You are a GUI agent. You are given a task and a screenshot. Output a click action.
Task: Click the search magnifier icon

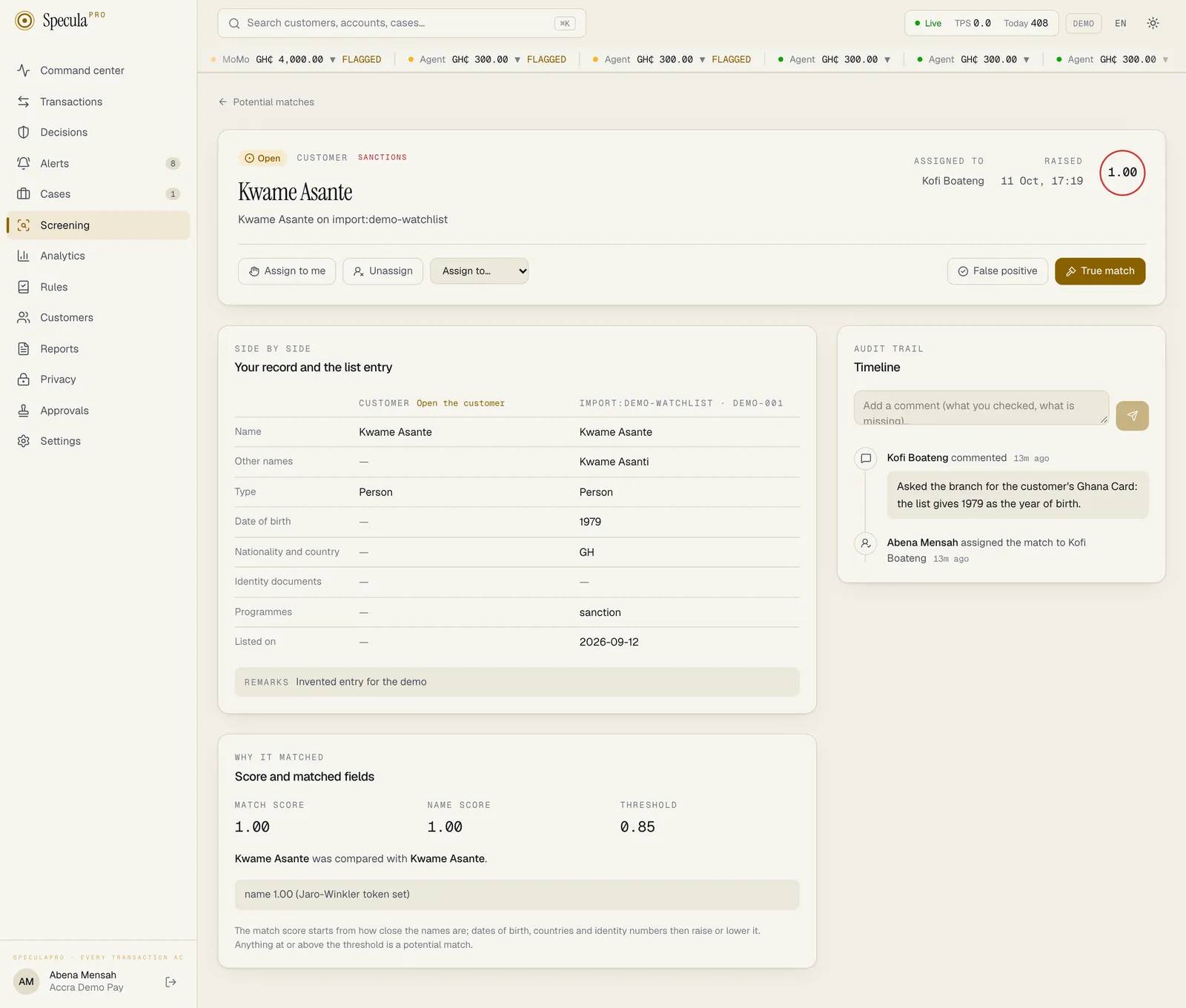234,23
